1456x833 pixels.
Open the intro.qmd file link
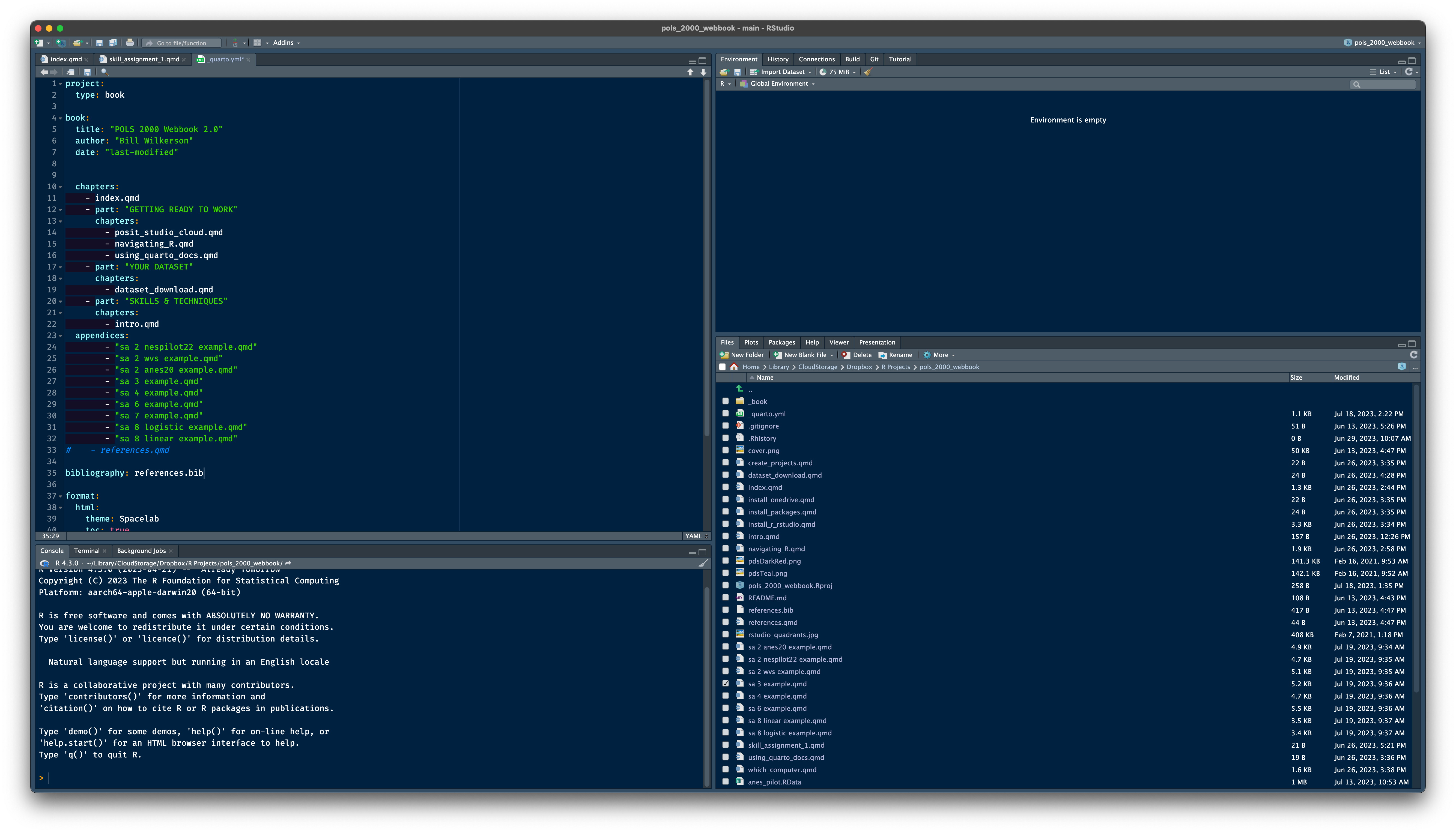click(763, 537)
